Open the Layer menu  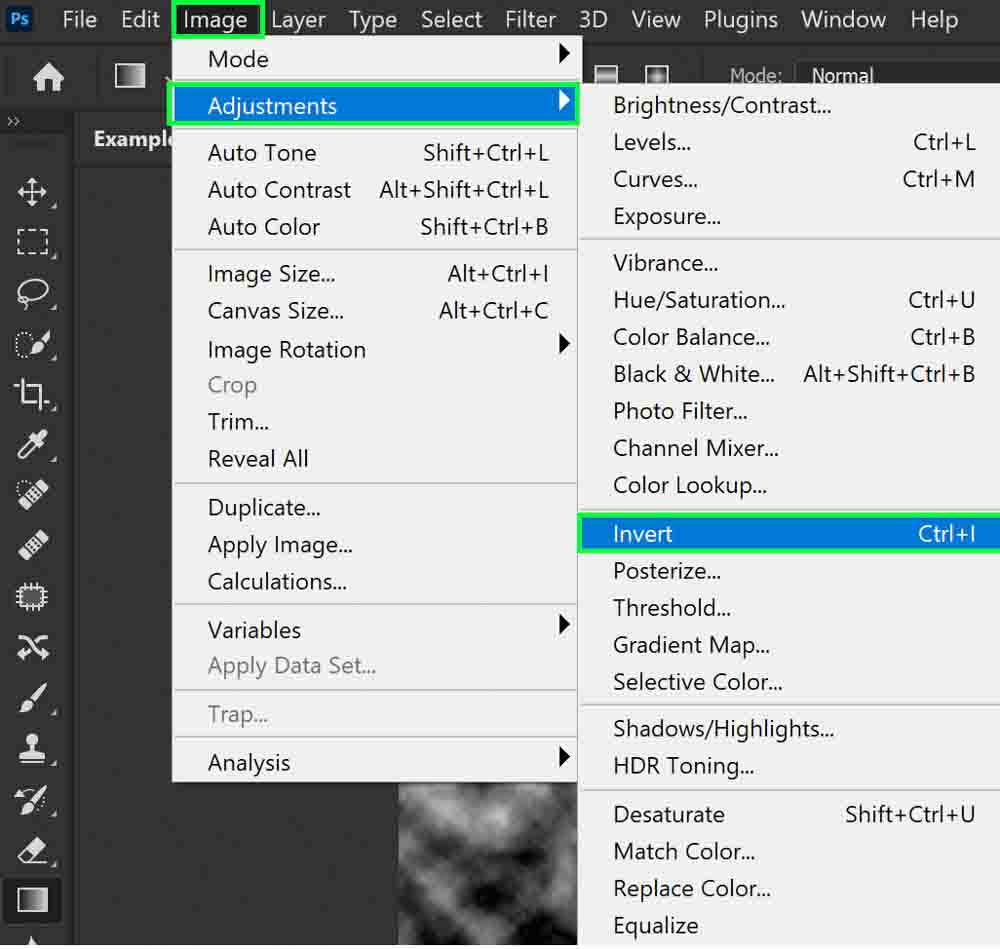pyautogui.click(x=298, y=20)
